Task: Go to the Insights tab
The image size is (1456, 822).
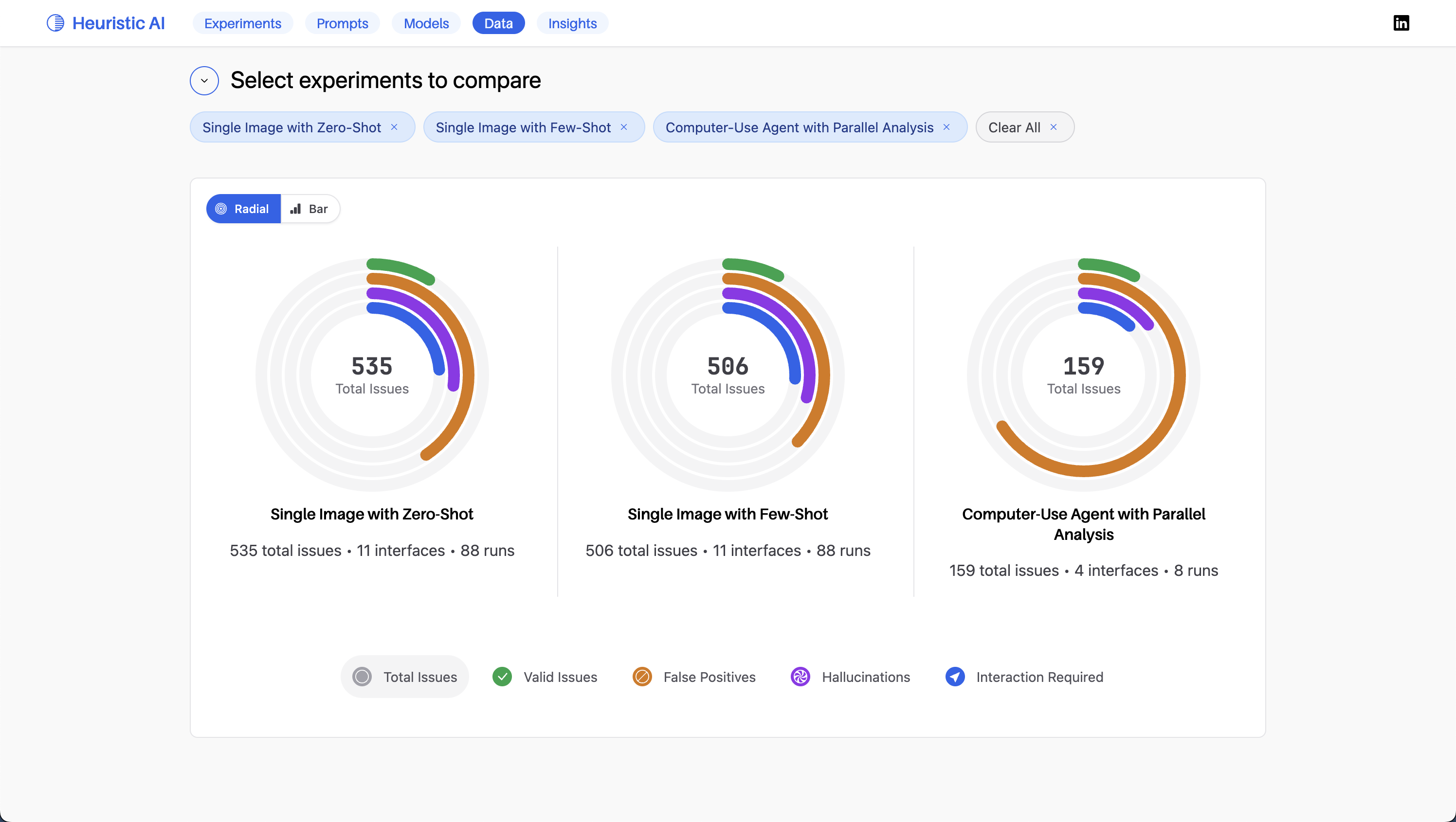Action: click(x=572, y=23)
